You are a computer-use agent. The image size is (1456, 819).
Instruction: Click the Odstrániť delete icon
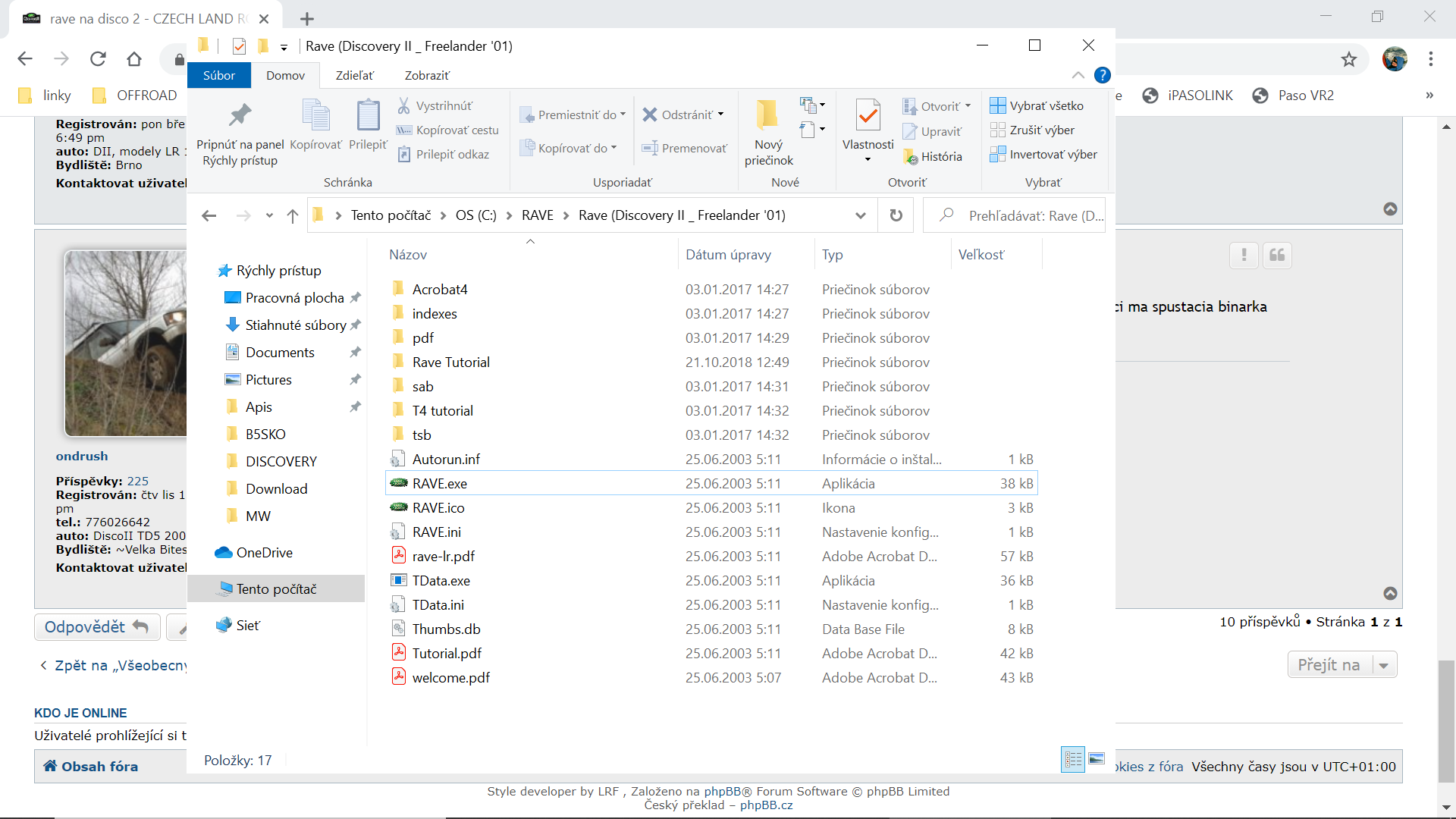click(650, 115)
